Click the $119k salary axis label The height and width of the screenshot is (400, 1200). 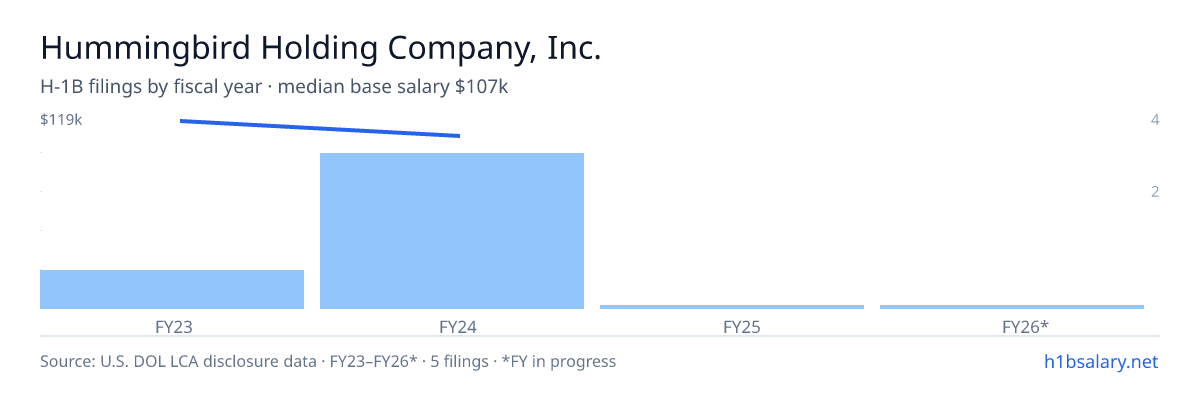click(61, 120)
